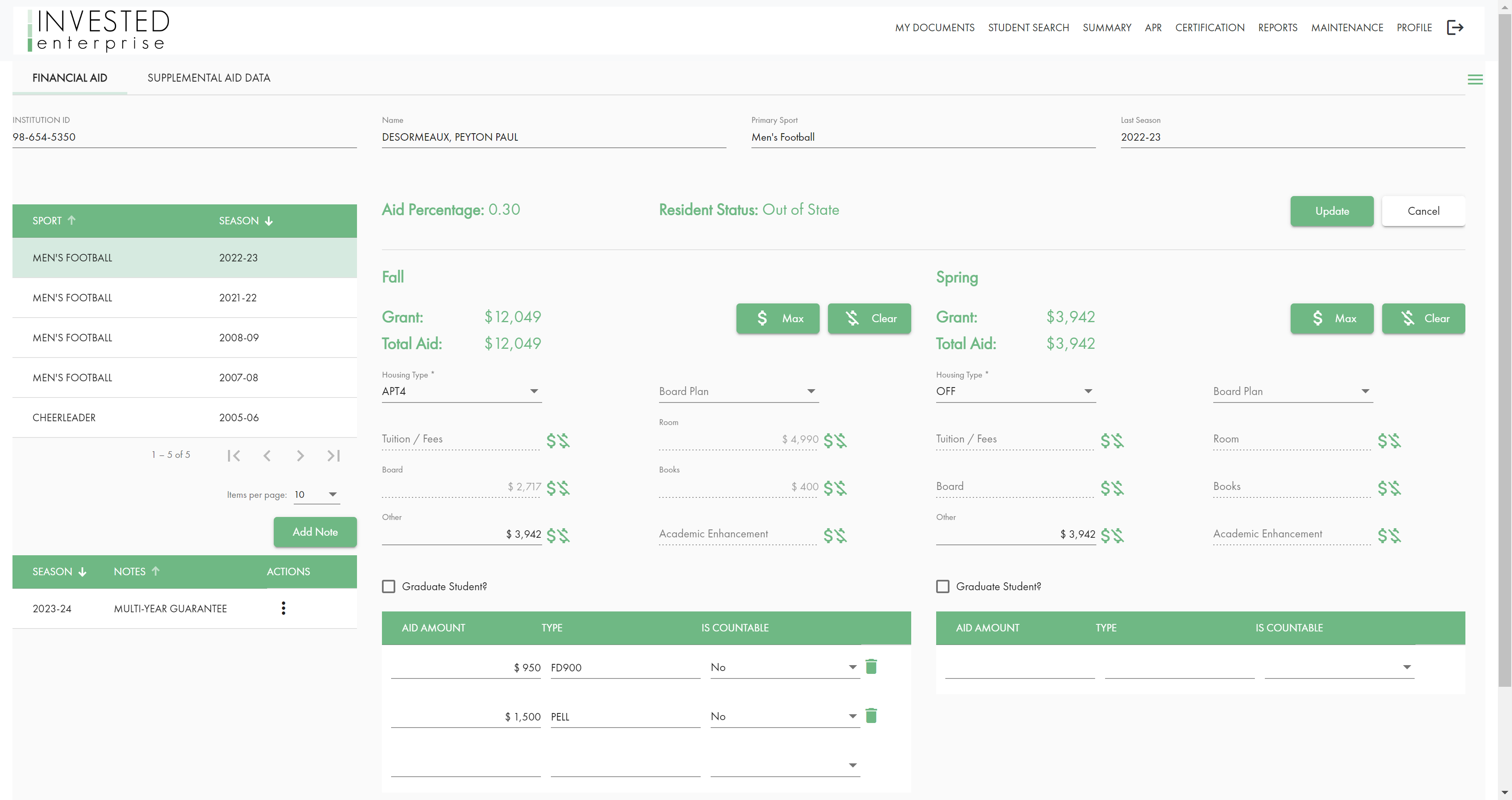Open Items per page dropdown
Viewport: 1512px width, 800px height.
[316, 494]
